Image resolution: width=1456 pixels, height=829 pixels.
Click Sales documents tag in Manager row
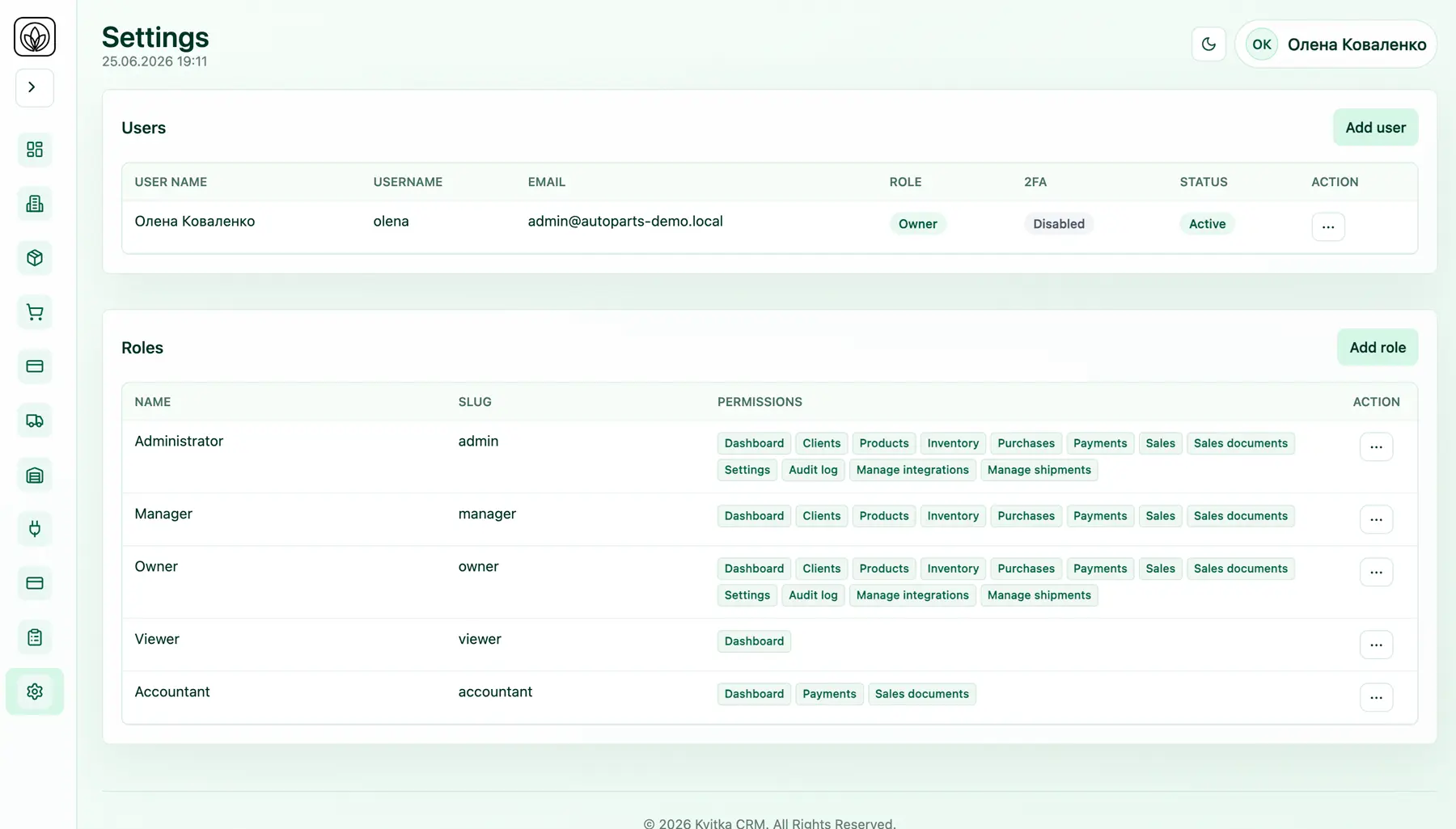click(1240, 516)
